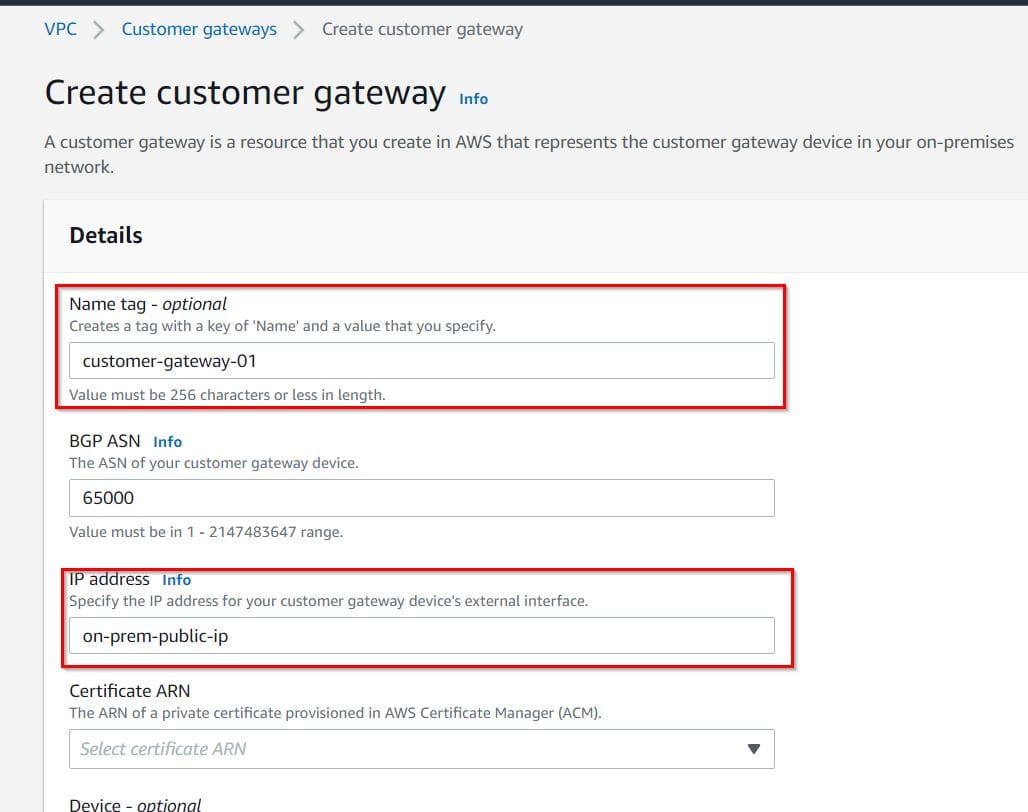Viewport: 1028px width, 812px height.
Task: Select the IP address input field
Action: click(420, 634)
